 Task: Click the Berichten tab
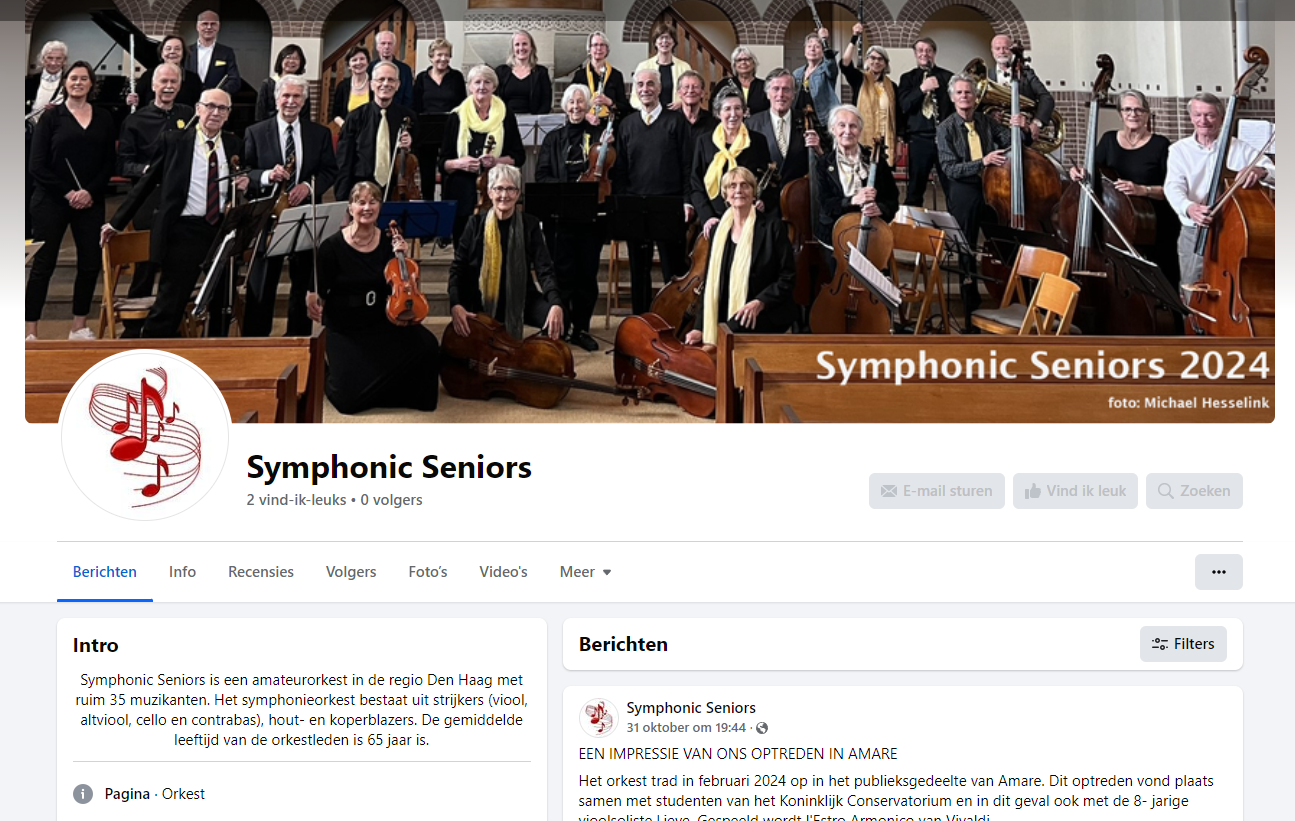(x=105, y=572)
